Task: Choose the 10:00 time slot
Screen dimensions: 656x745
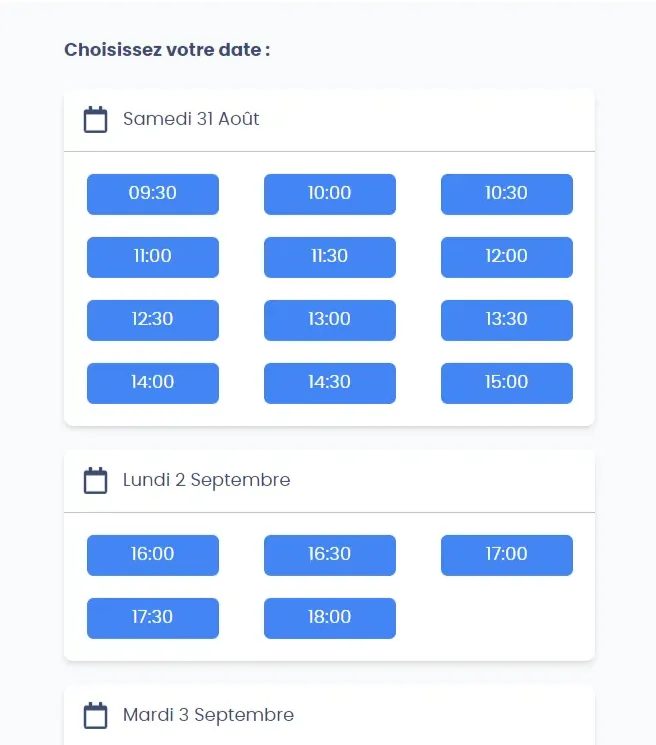Action: click(x=330, y=194)
